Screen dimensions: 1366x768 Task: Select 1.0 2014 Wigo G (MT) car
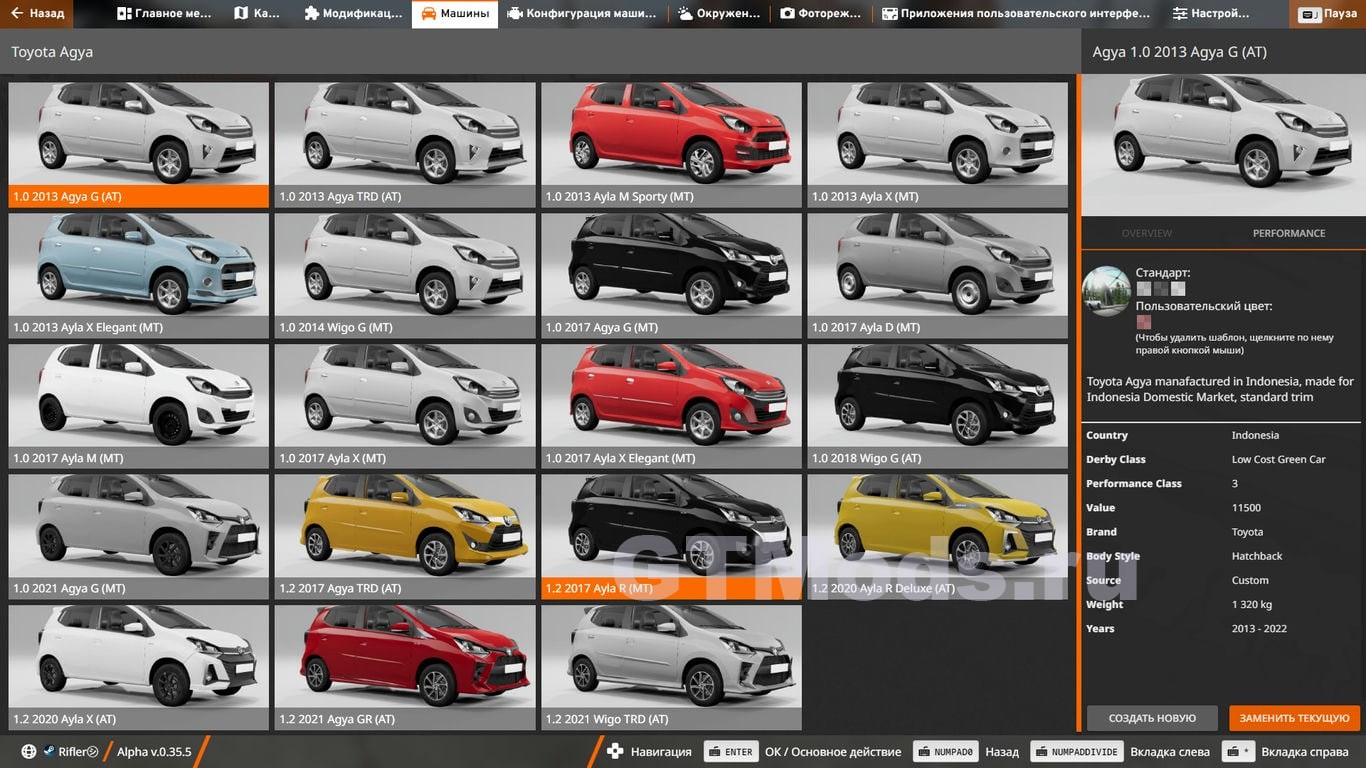[x=405, y=276]
